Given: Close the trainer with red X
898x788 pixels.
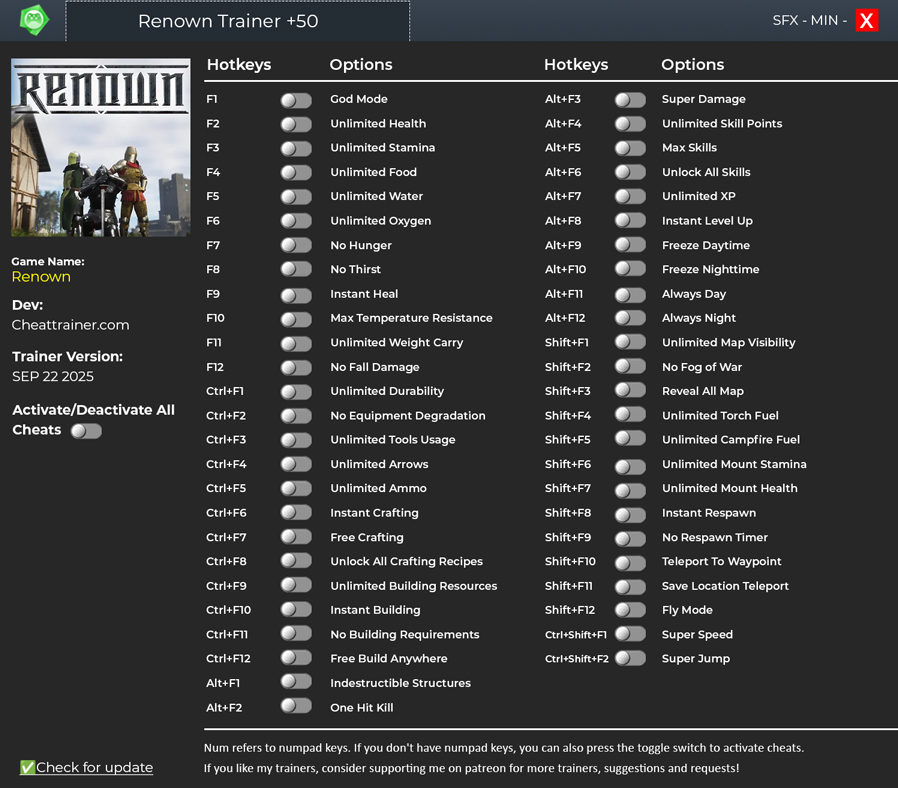Looking at the screenshot, I should pyautogui.click(x=866, y=21).
